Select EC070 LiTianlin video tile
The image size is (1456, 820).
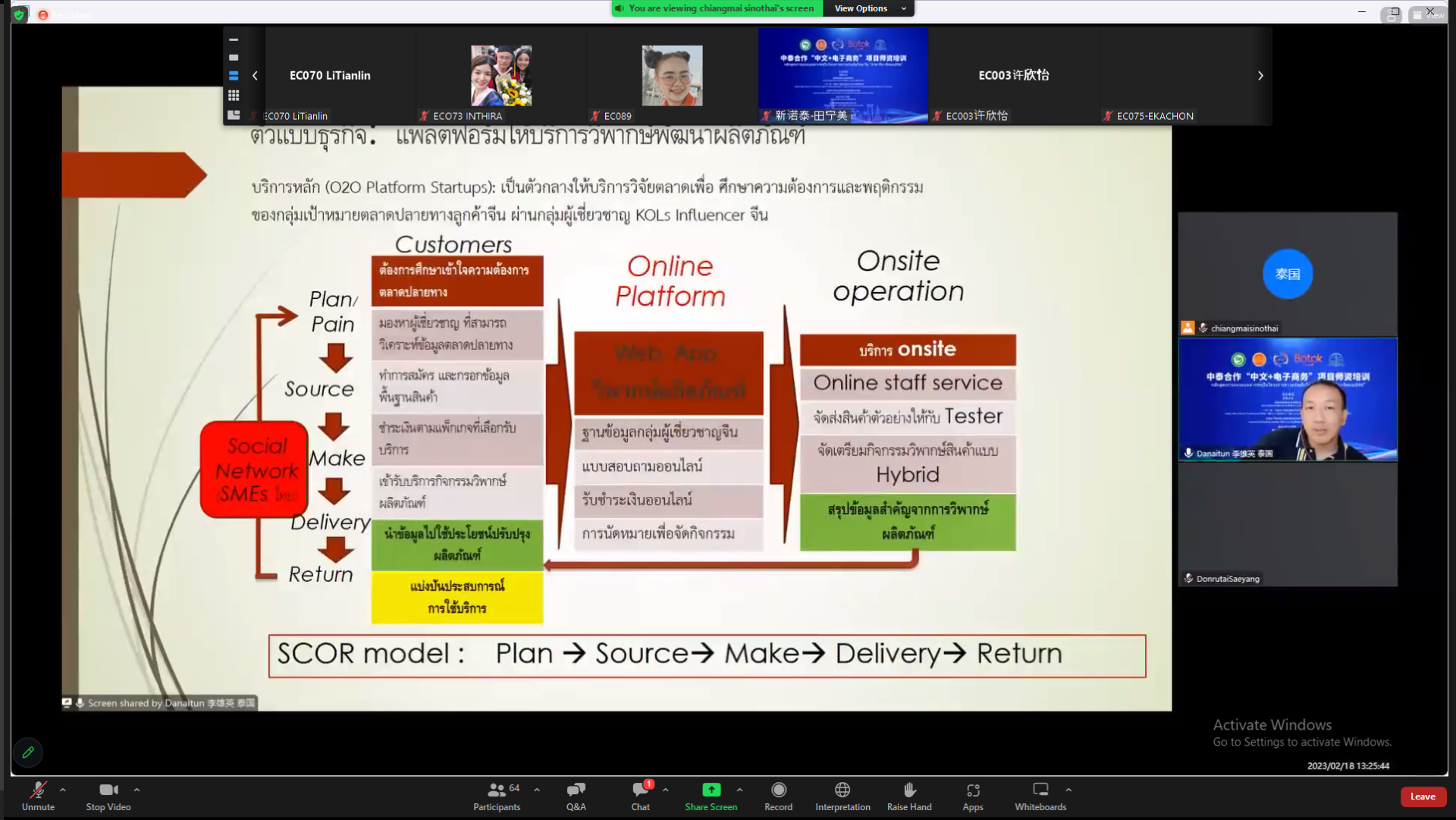pos(330,75)
